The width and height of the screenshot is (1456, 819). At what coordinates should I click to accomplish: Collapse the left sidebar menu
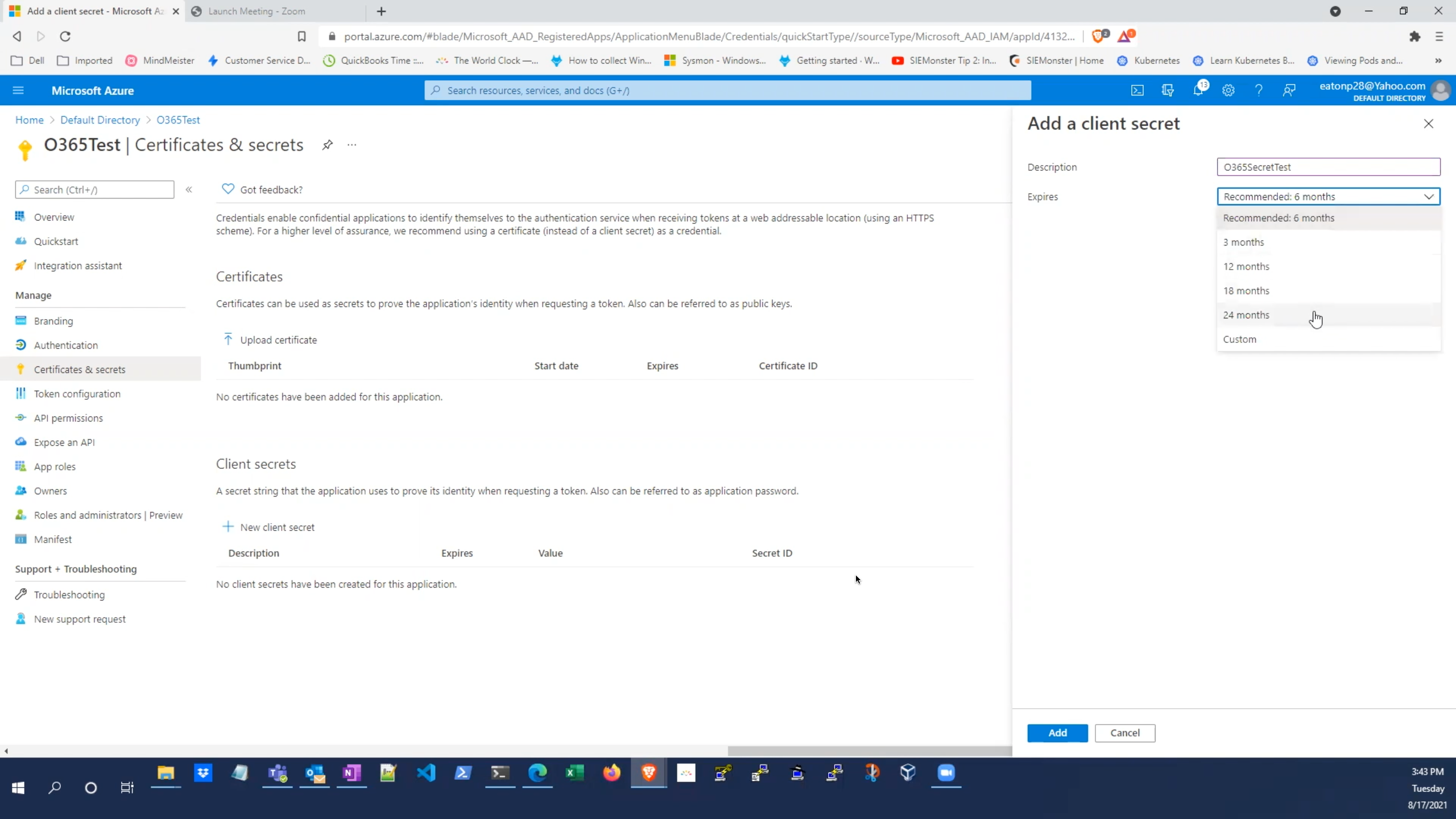tap(189, 189)
